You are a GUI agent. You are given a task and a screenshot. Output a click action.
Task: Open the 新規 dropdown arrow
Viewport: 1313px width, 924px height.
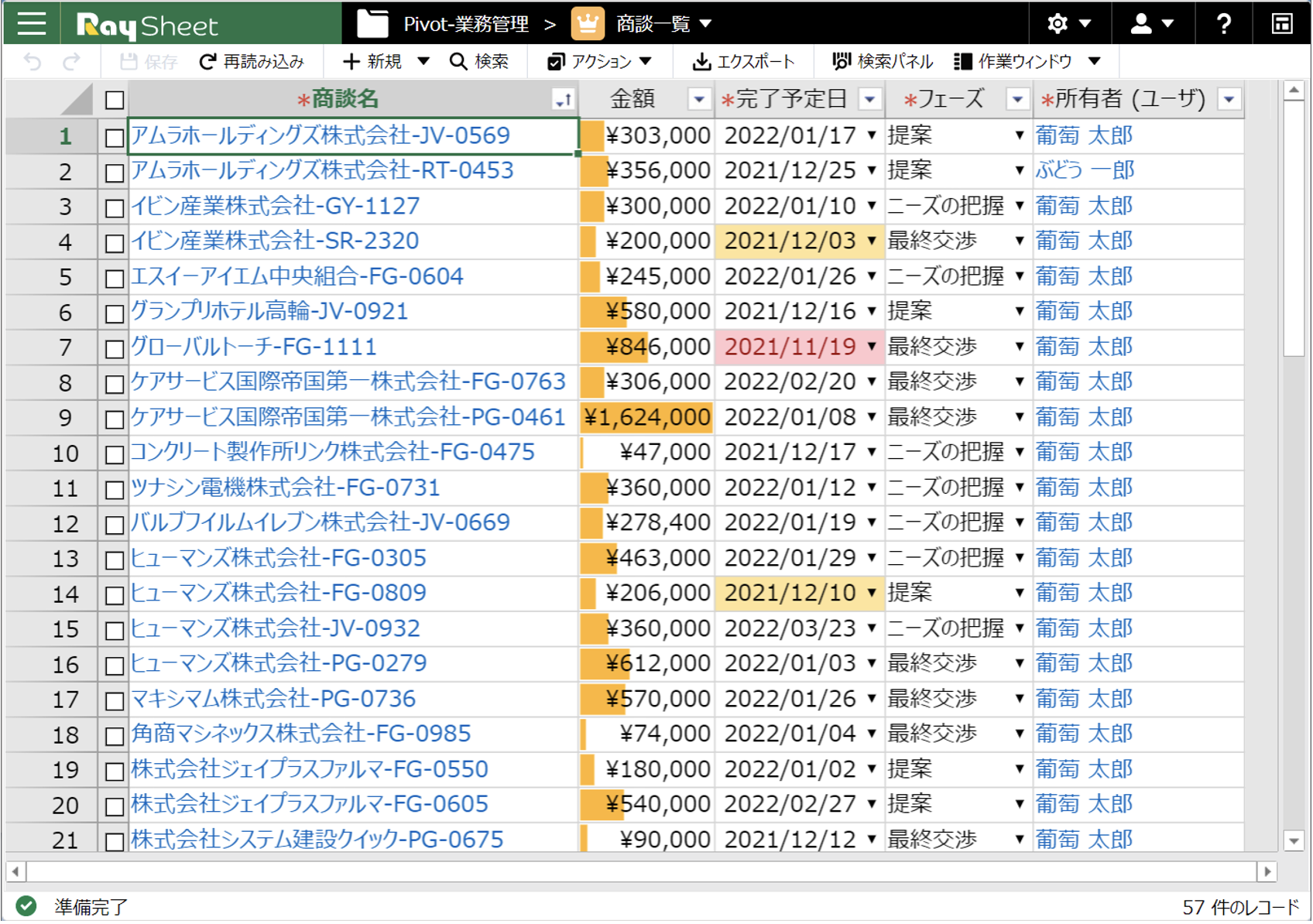(x=423, y=61)
